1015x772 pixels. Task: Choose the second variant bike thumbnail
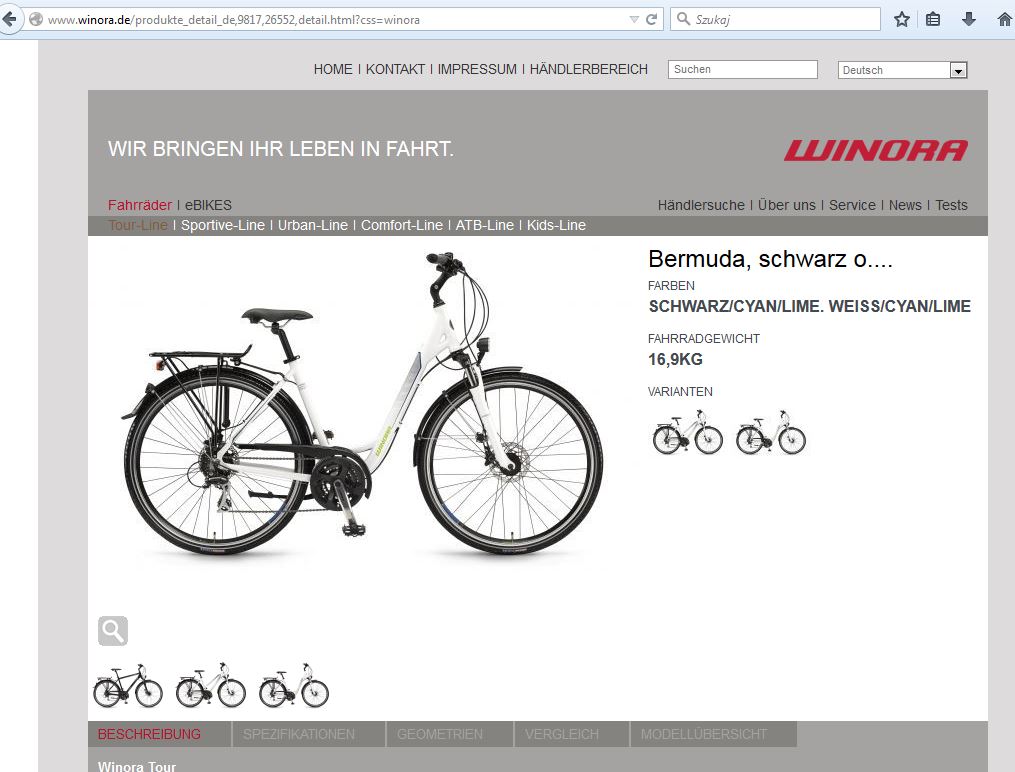[771, 432]
